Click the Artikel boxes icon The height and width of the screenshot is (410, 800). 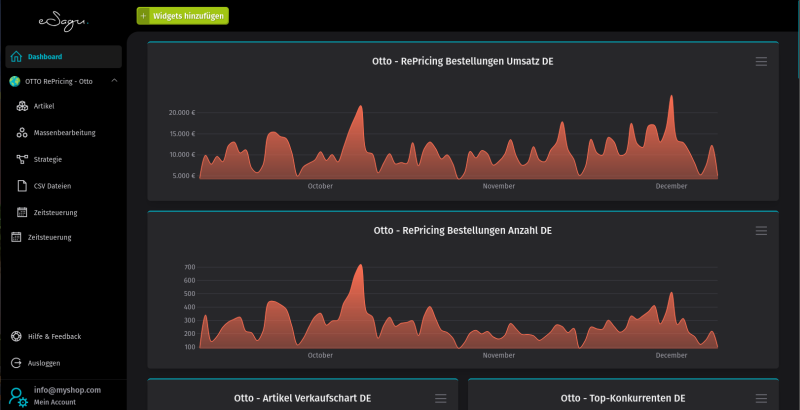tap(23, 106)
